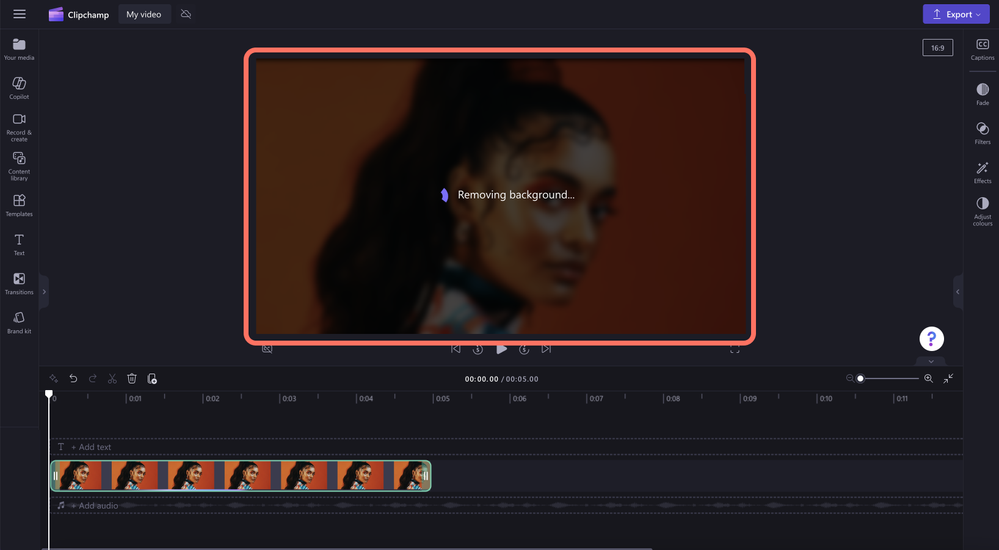Collapse the right property panel
Viewport: 999px width, 550px height.
pyautogui.click(x=958, y=292)
